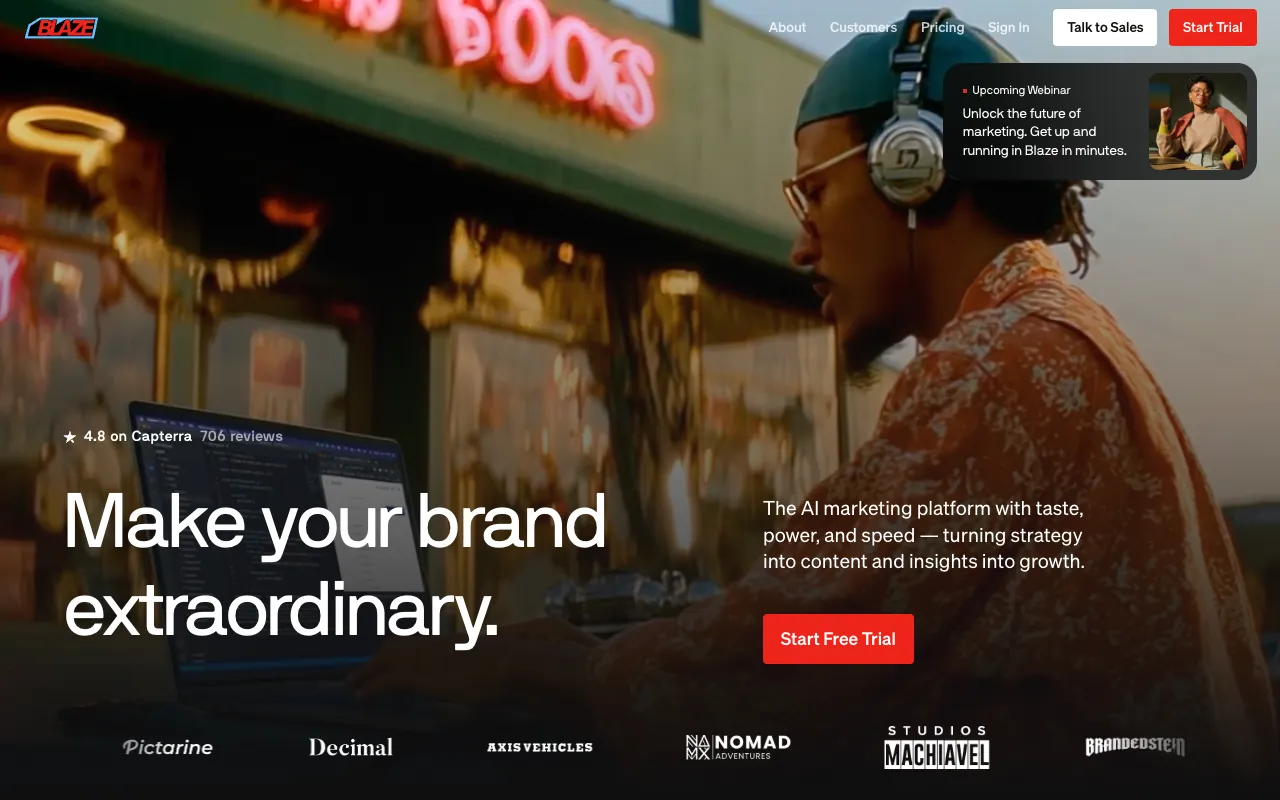Open the Customers menu item
Image resolution: width=1280 pixels, height=800 pixels.
pyautogui.click(x=863, y=28)
